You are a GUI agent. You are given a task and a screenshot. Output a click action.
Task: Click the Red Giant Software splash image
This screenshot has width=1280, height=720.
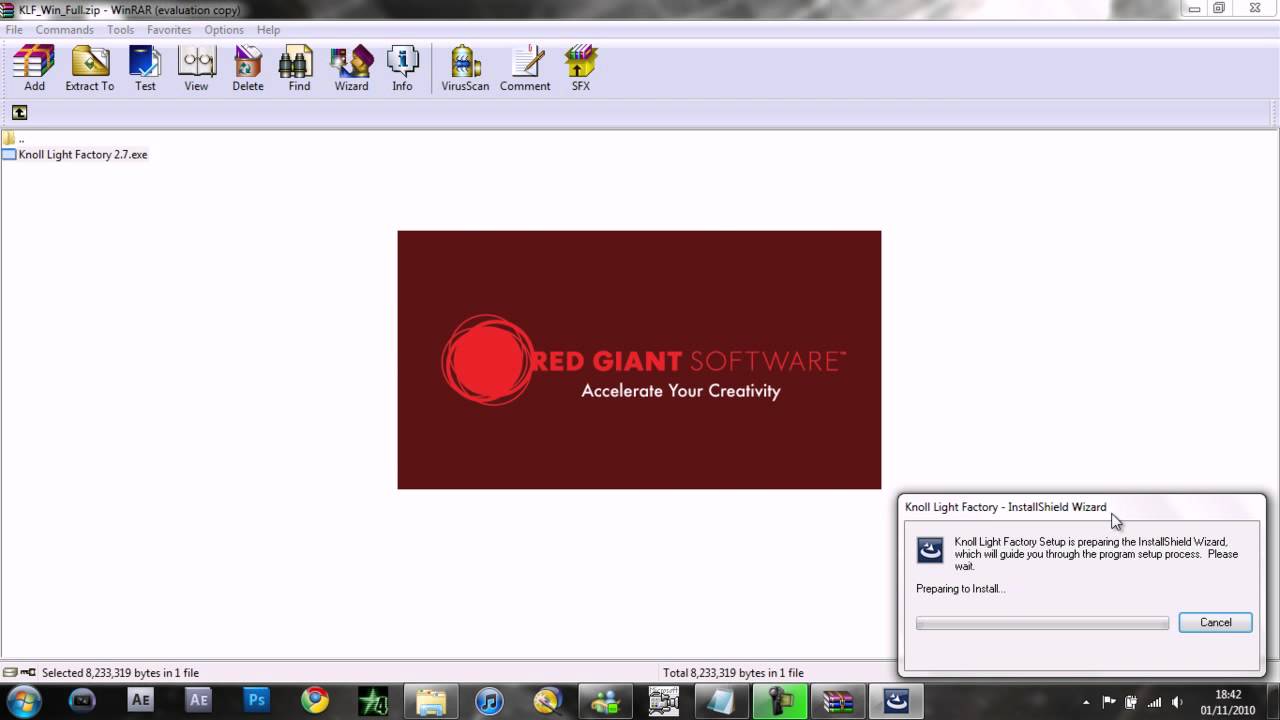(639, 360)
